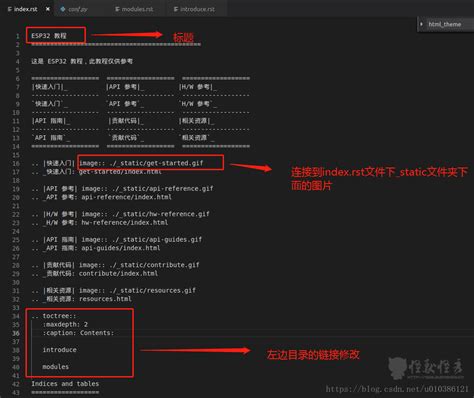
Task: Click './_static/hw-reference.gif' image path
Action: pyautogui.click(x=161, y=214)
